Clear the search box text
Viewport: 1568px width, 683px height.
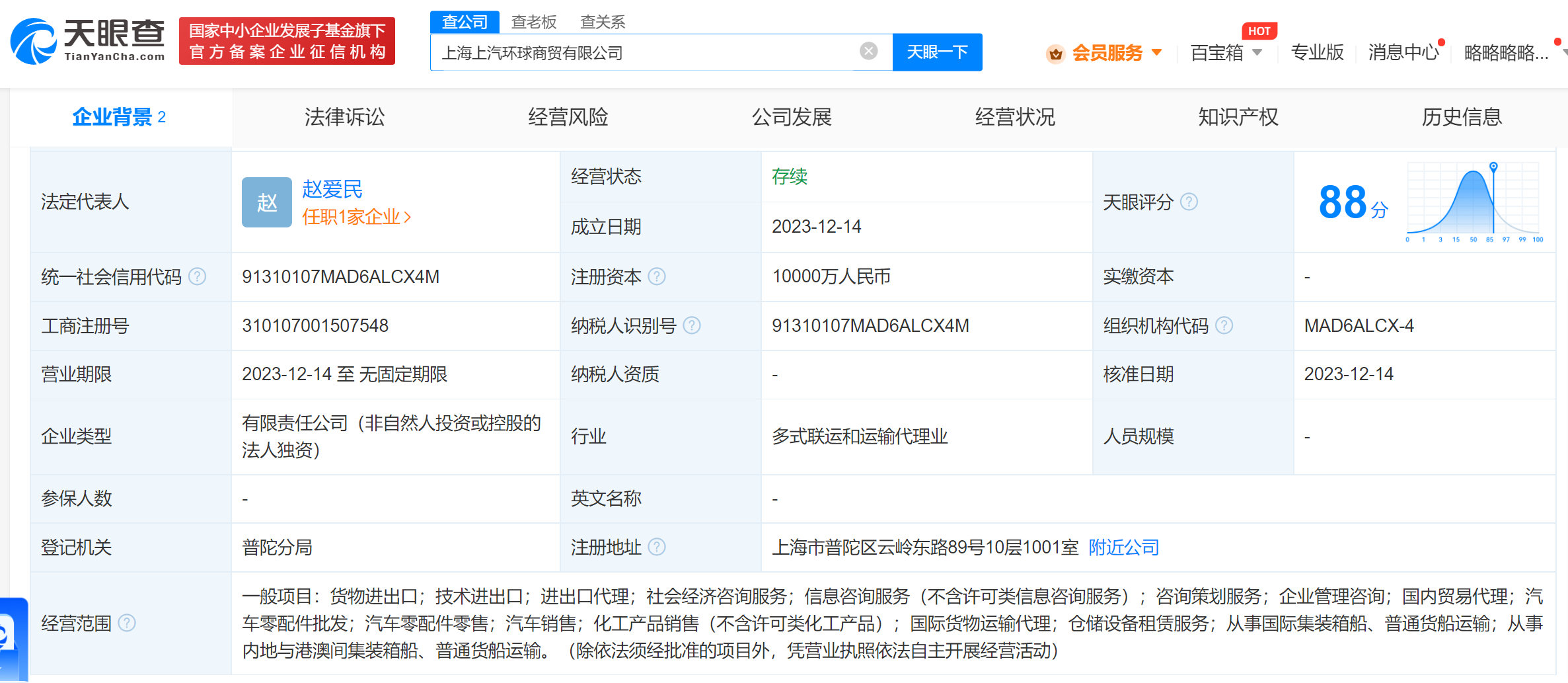pos(868,51)
